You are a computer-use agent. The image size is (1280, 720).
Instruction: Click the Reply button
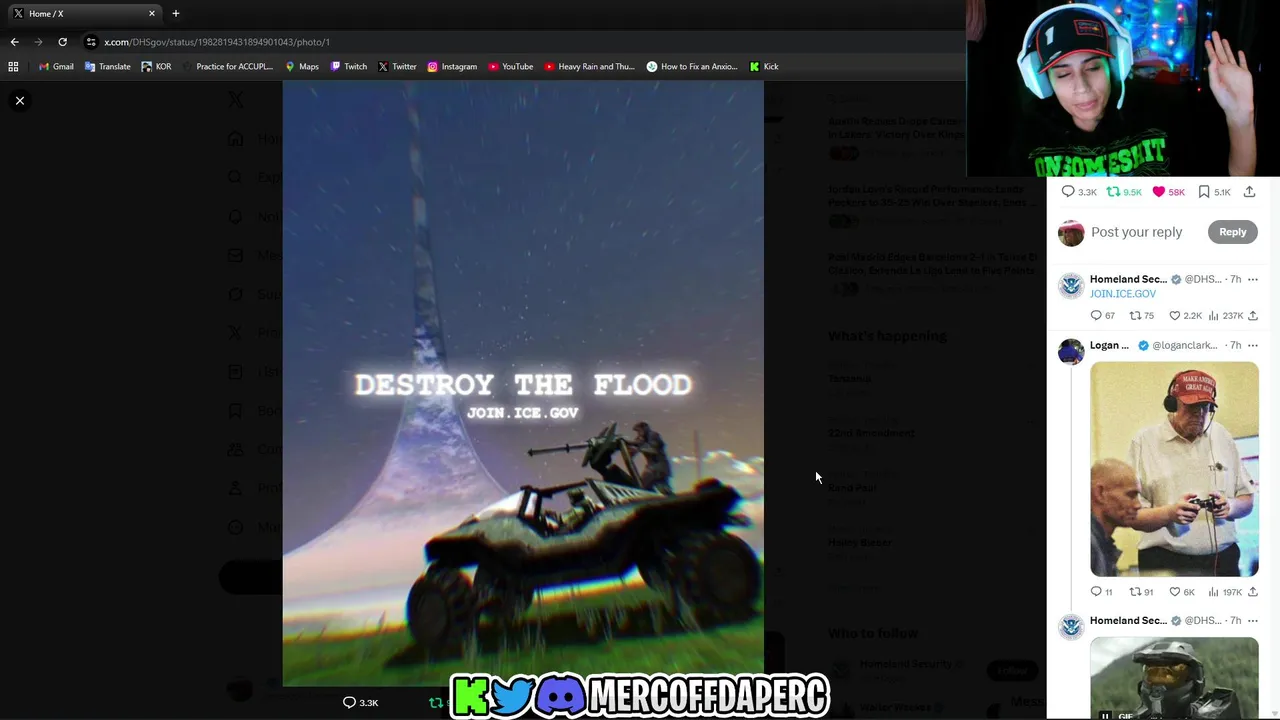tap(1232, 232)
